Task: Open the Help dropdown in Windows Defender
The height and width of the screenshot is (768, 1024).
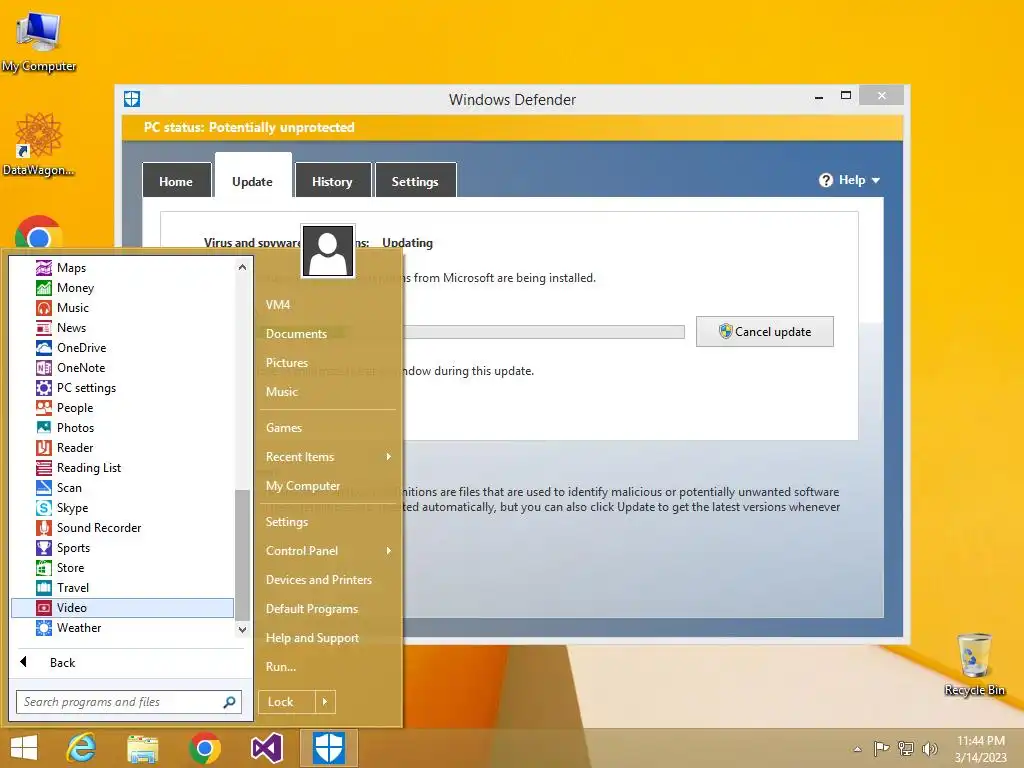Action: pyautogui.click(x=850, y=180)
